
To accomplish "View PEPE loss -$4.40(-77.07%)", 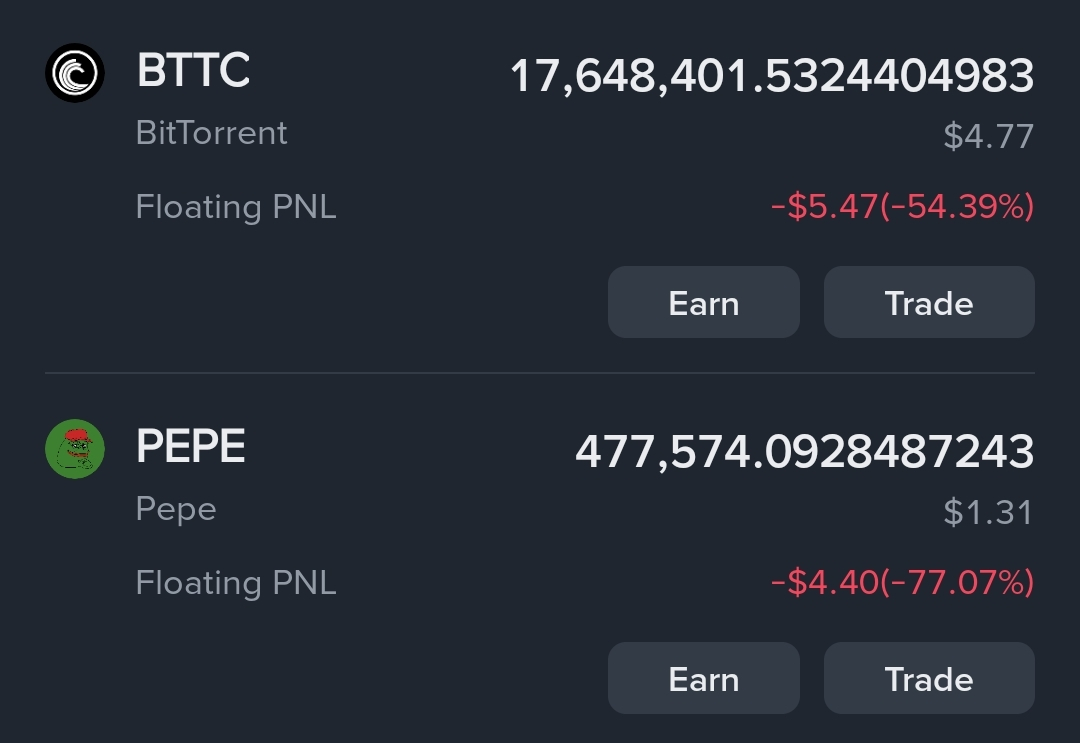I will (x=902, y=583).
